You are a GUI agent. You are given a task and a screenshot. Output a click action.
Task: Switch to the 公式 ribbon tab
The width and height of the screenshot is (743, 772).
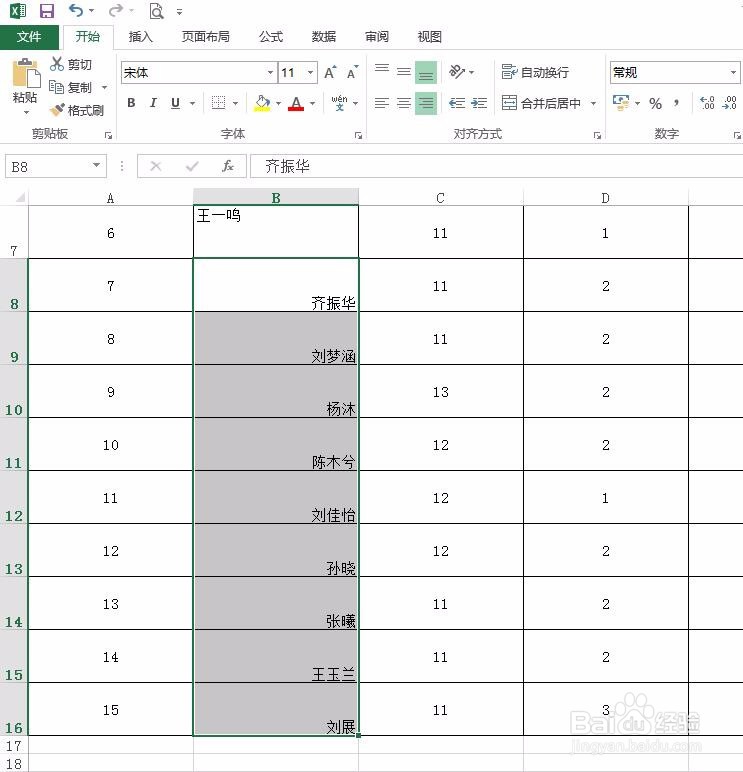[271, 37]
